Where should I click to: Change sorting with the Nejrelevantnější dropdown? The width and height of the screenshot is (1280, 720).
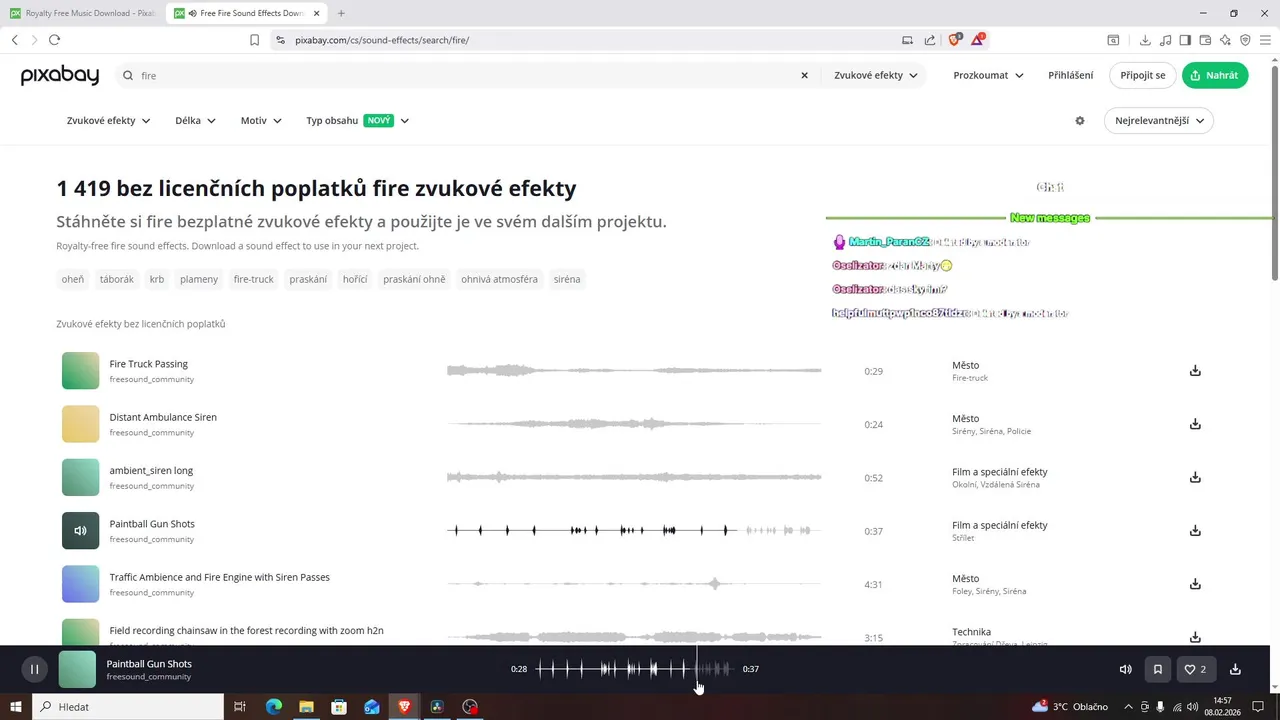(1158, 121)
